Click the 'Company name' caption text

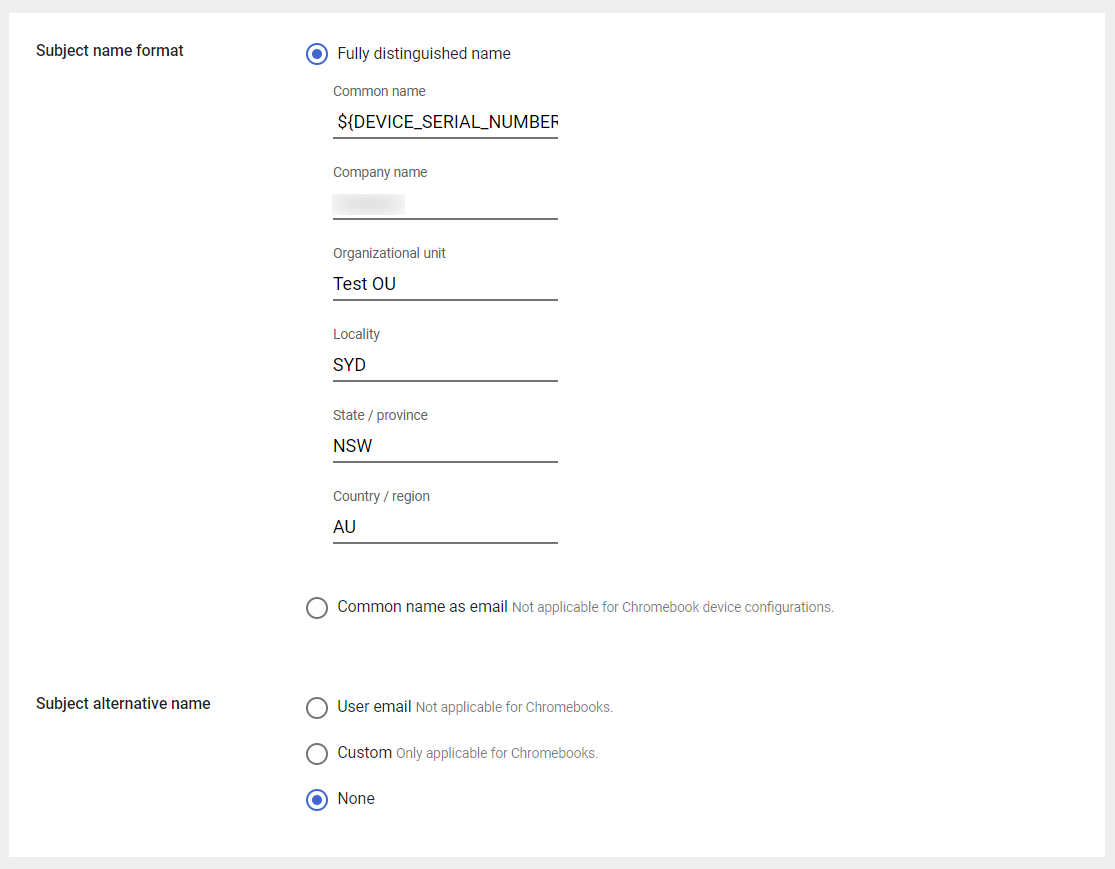(x=380, y=172)
